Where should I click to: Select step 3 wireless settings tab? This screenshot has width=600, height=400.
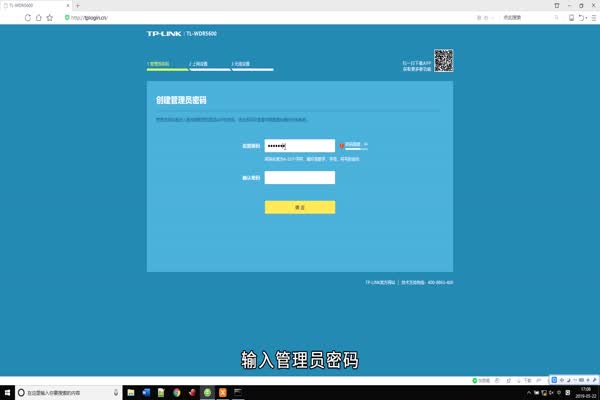(x=252, y=65)
